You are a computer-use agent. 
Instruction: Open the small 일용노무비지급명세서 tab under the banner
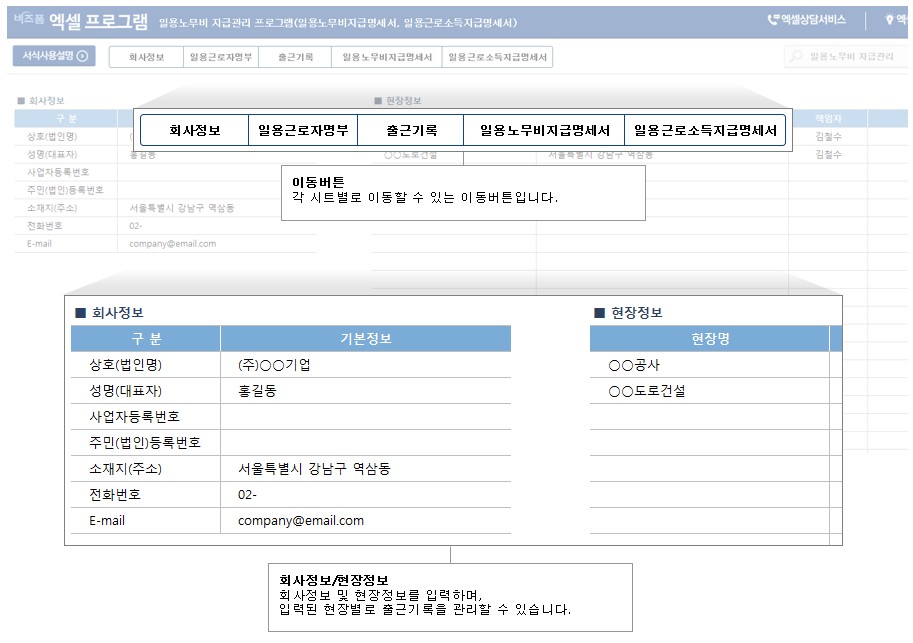(387, 57)
